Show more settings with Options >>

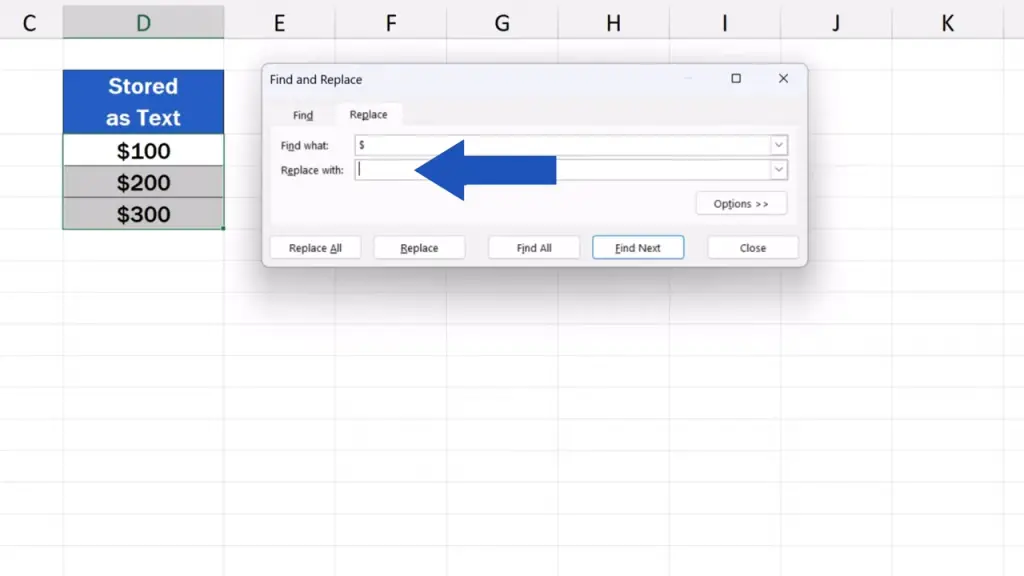click(x=741, y=204)
